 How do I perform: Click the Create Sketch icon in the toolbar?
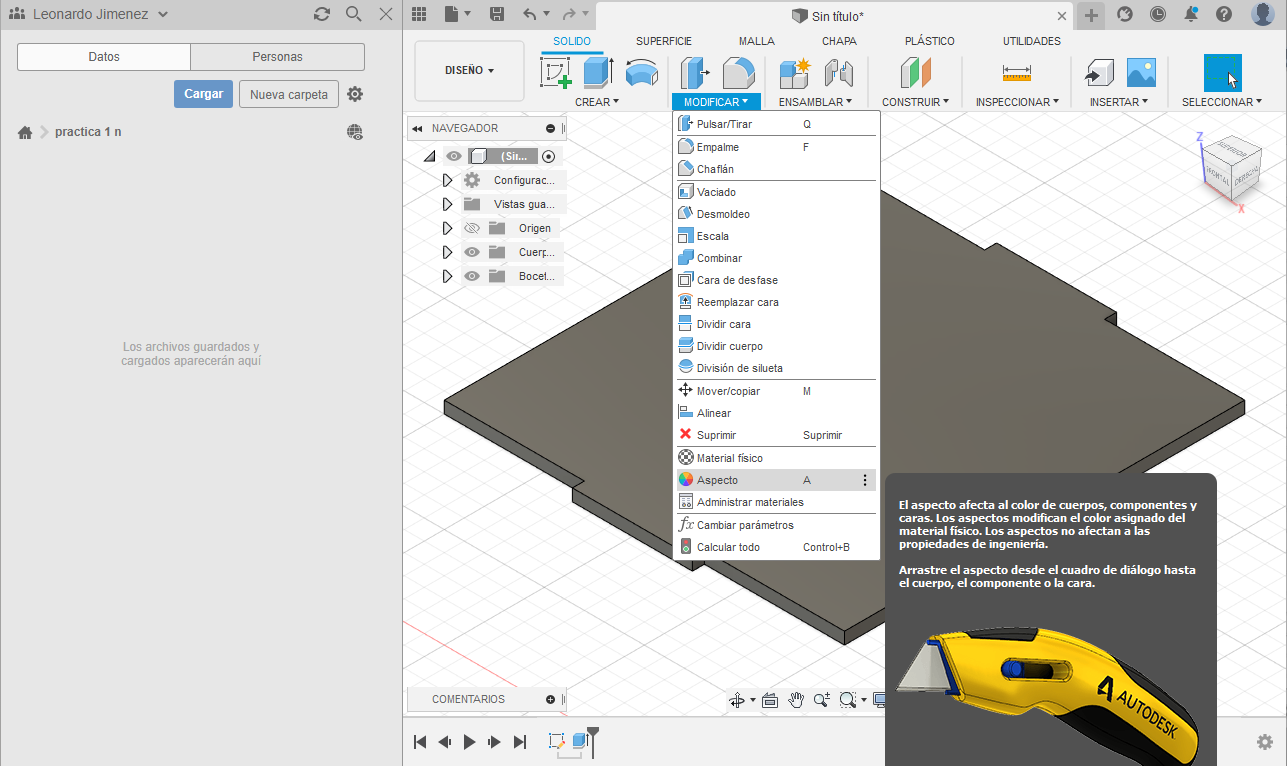tap(555, 72)
